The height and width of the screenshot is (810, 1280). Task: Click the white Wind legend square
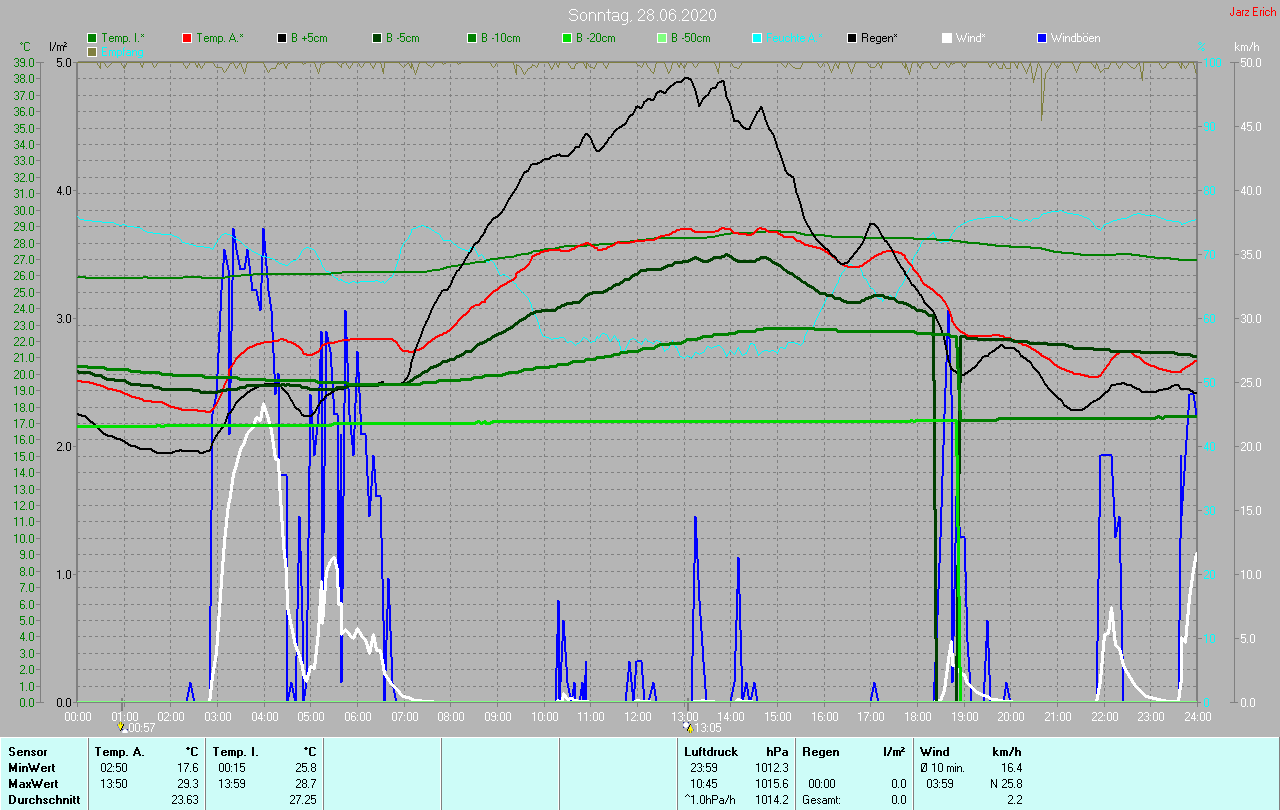click(947, 38)
